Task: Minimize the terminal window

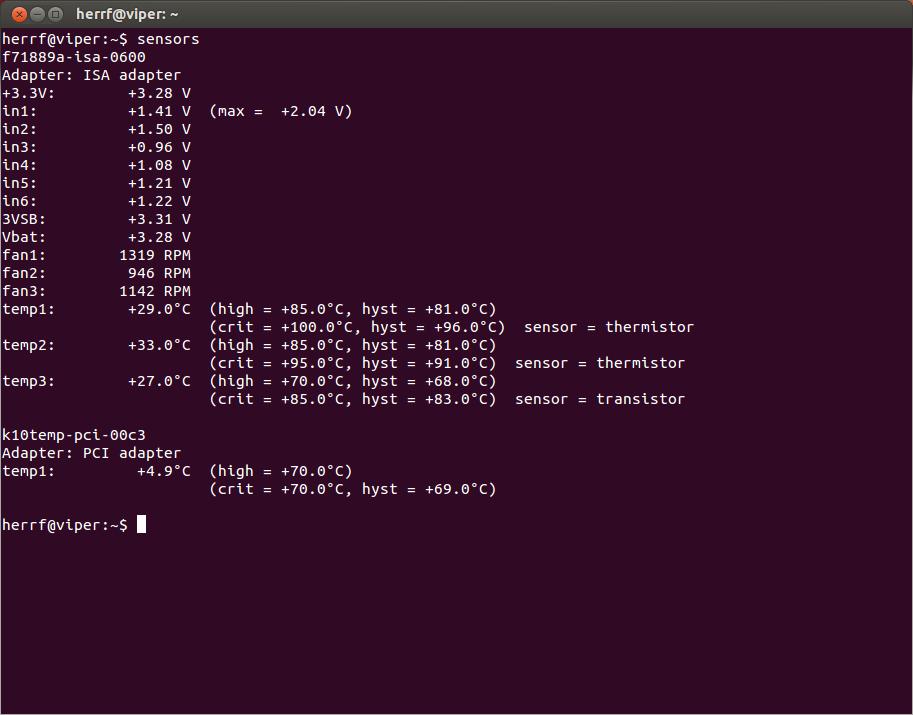Action: point(36,14)
